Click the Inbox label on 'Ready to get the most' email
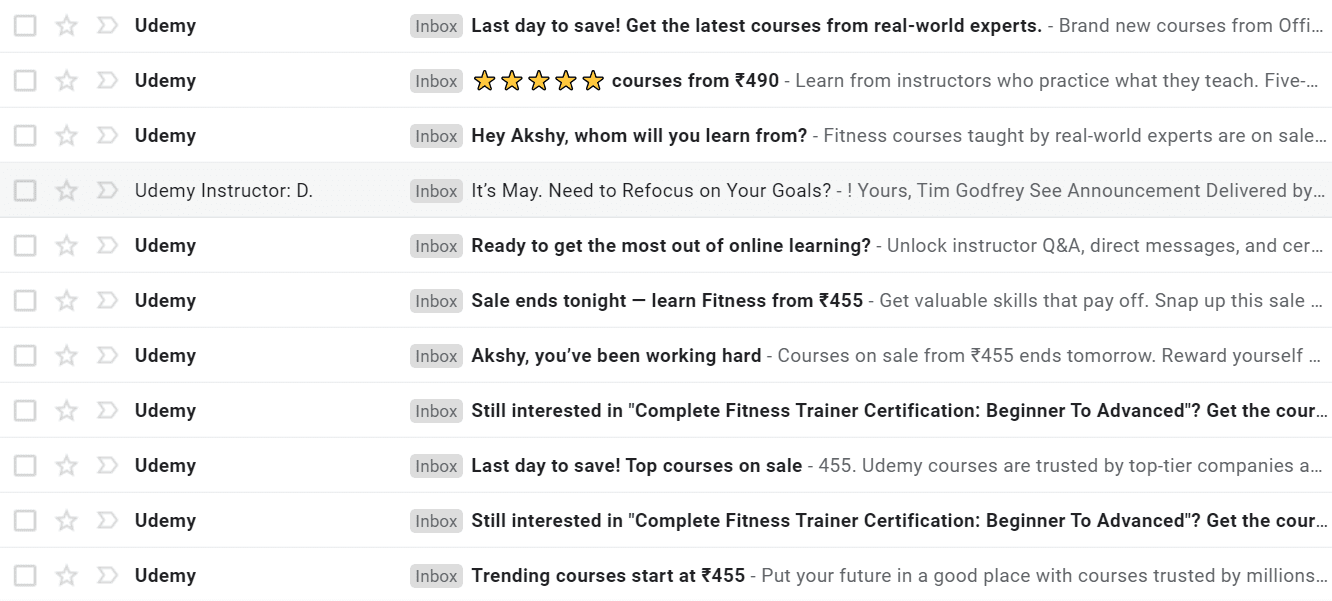This screenshot has height=601, width=1332. point(436,246)
